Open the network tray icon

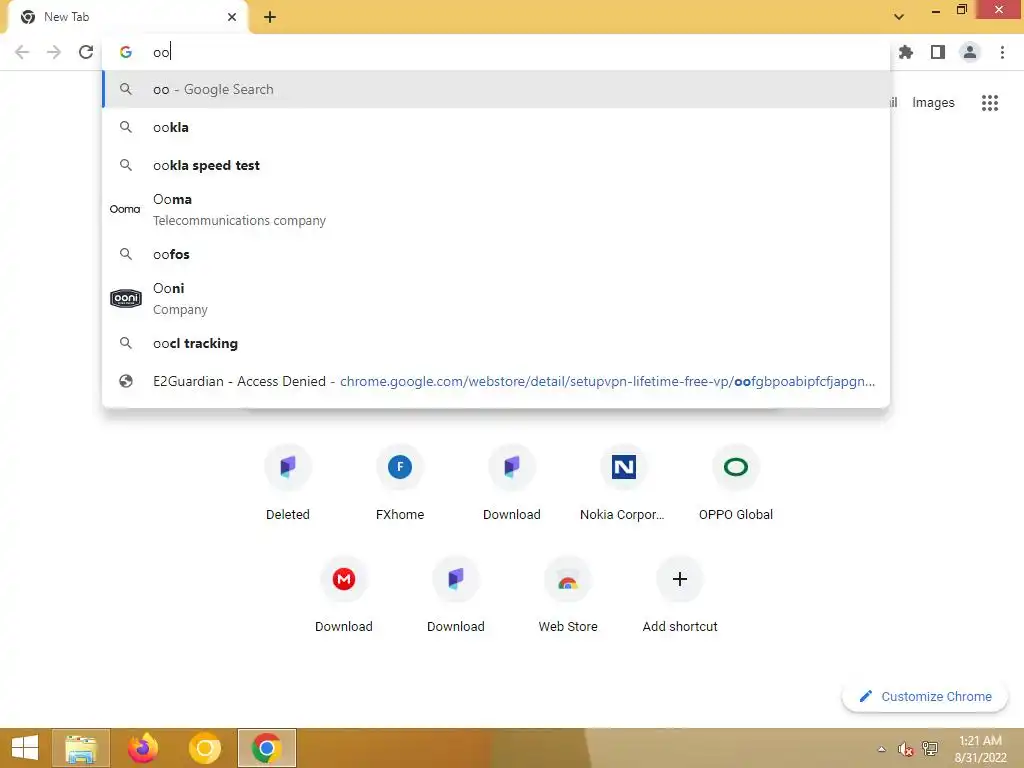point(930,749)
